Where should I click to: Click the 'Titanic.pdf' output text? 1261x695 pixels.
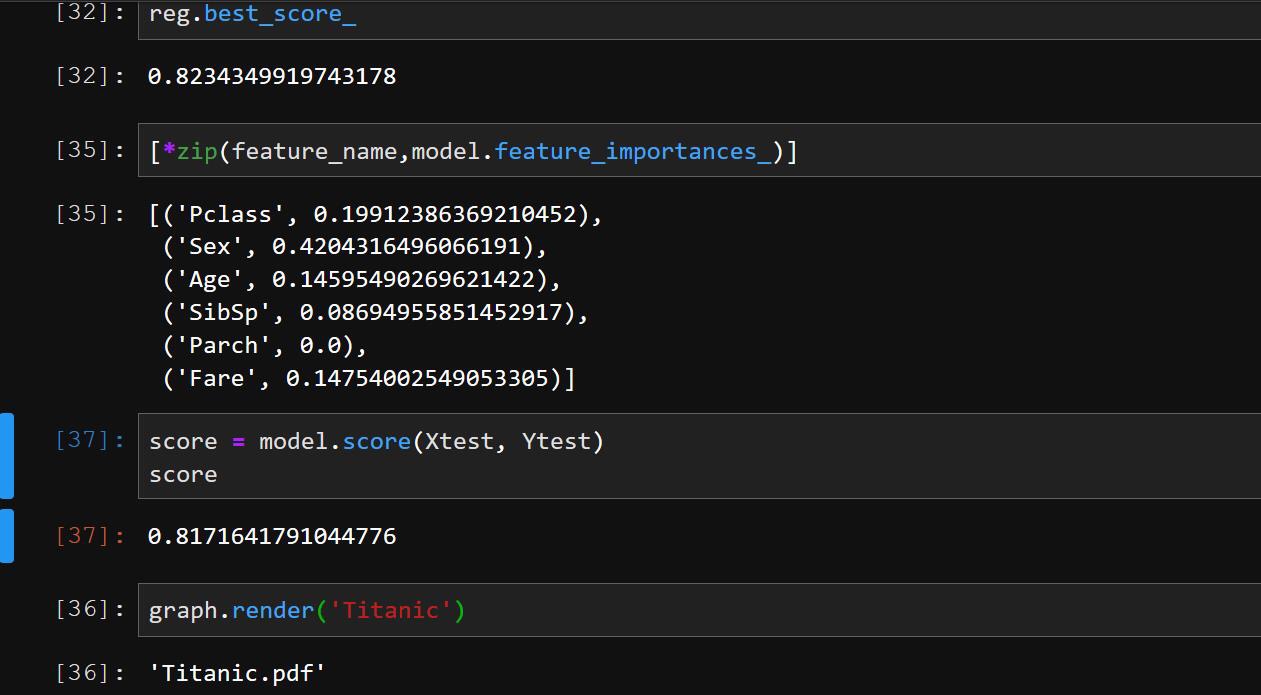[237, 673]
